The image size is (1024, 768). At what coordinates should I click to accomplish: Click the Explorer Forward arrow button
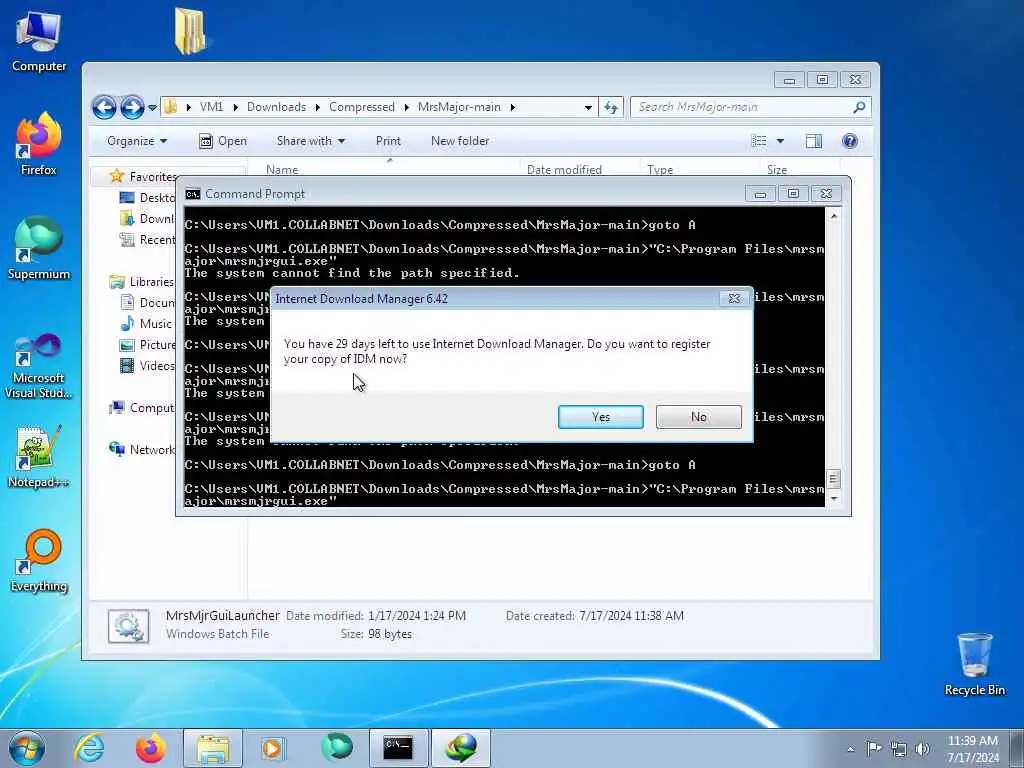point(132,107)
